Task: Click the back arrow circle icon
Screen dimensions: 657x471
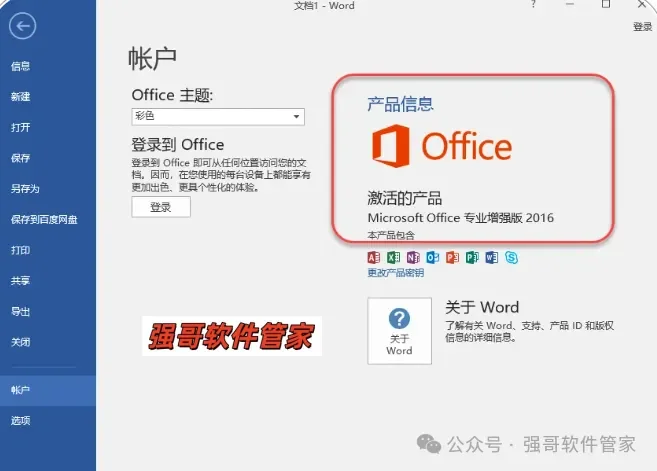Action: click(22, 26)
